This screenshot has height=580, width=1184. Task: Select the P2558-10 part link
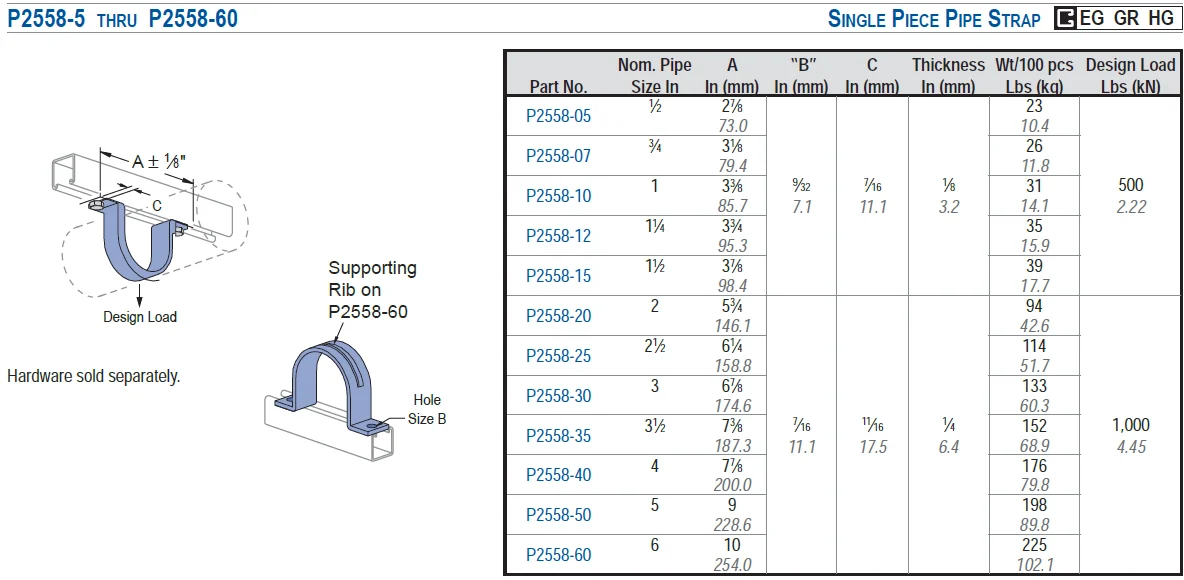[558, 196]
